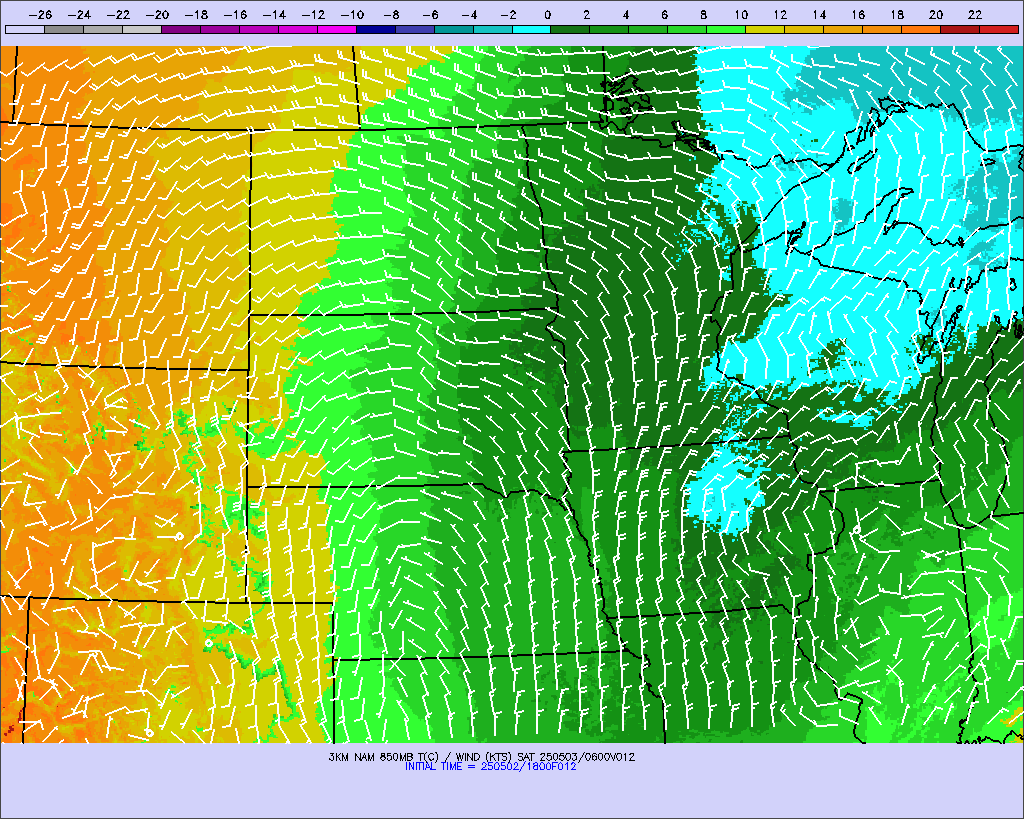
Task: Click the gold swatch between 12 and 14
Action: pyautogui.click(x=804, y=29)
